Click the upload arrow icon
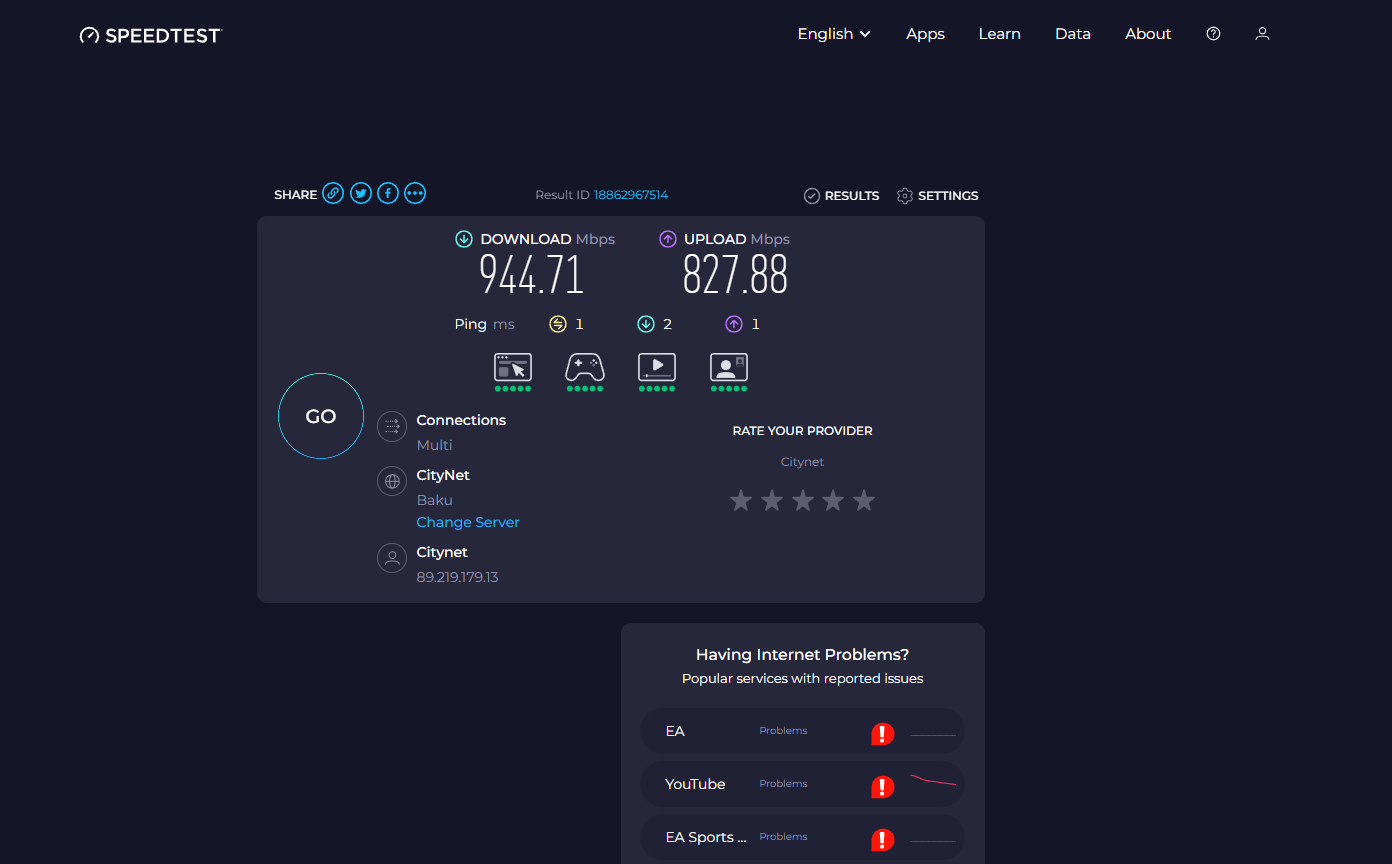1392x864 pixels. pos(668,239)
